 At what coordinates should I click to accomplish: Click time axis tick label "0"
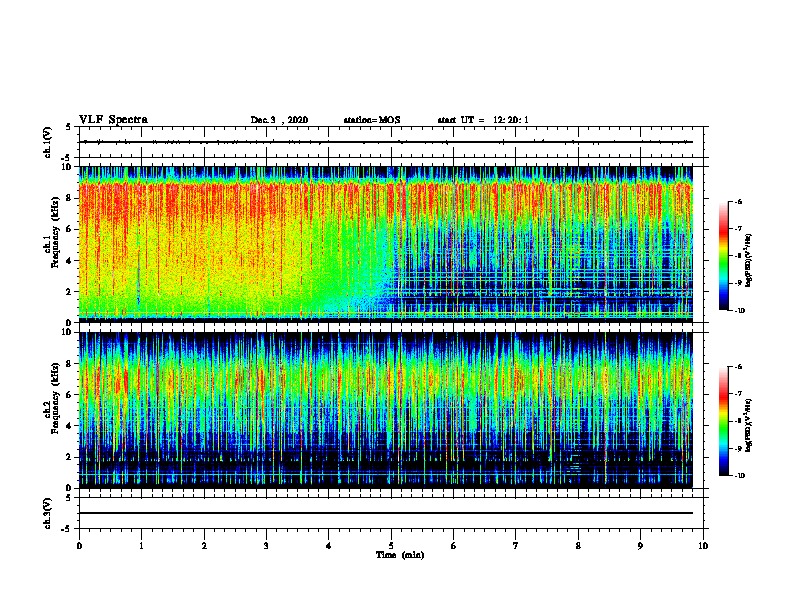[x=79, y=546]
